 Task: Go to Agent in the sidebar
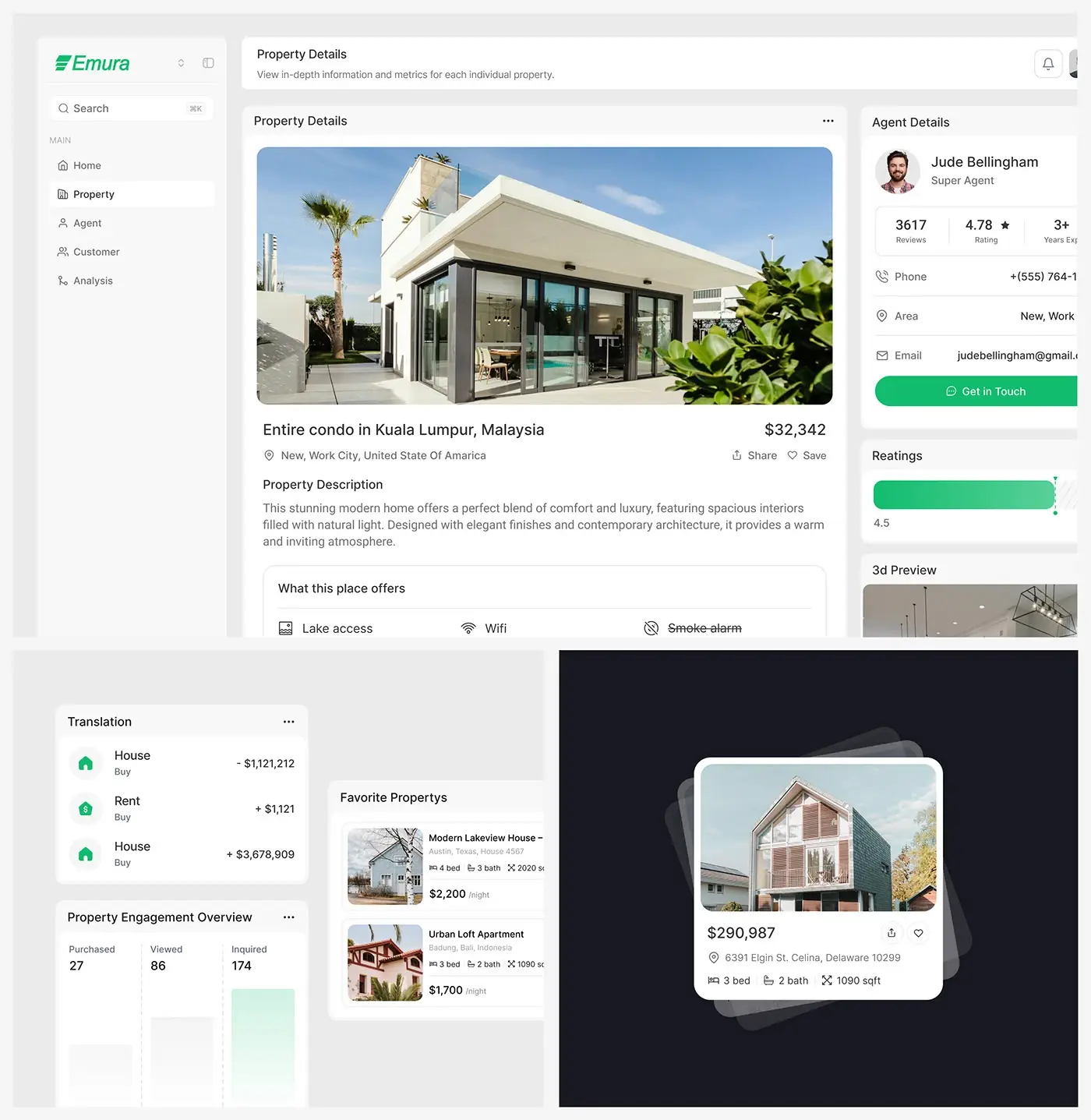coord(131,223)
